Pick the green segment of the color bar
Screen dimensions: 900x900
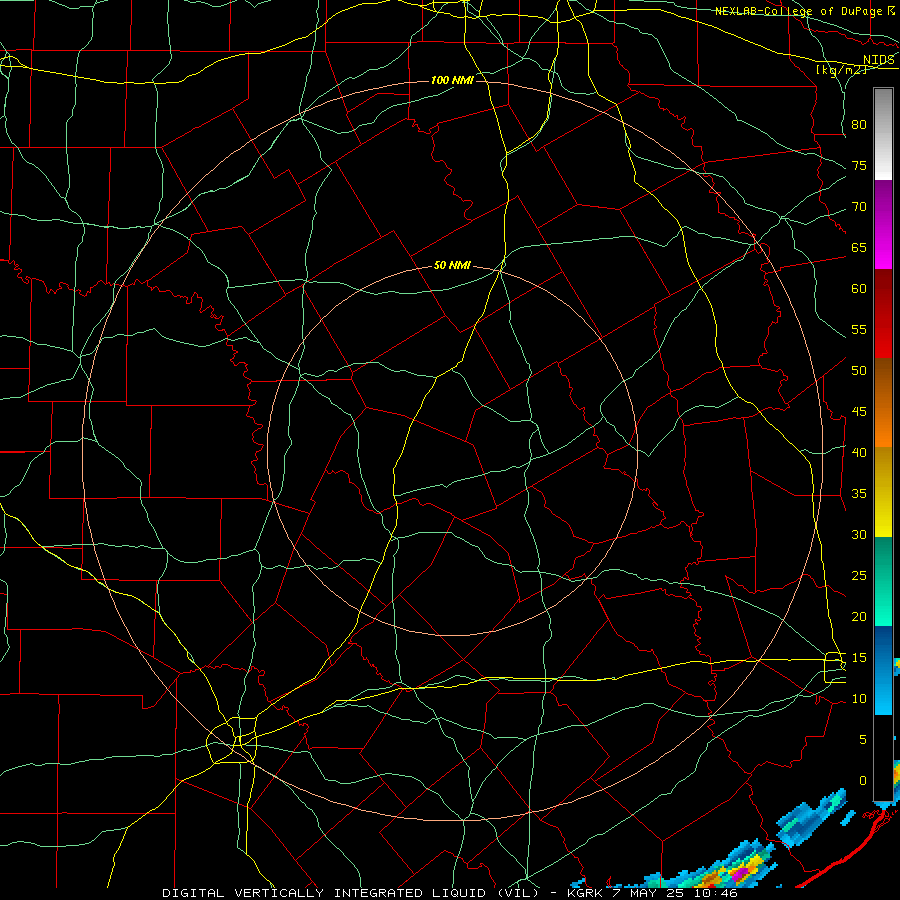[x=883, y=581]
